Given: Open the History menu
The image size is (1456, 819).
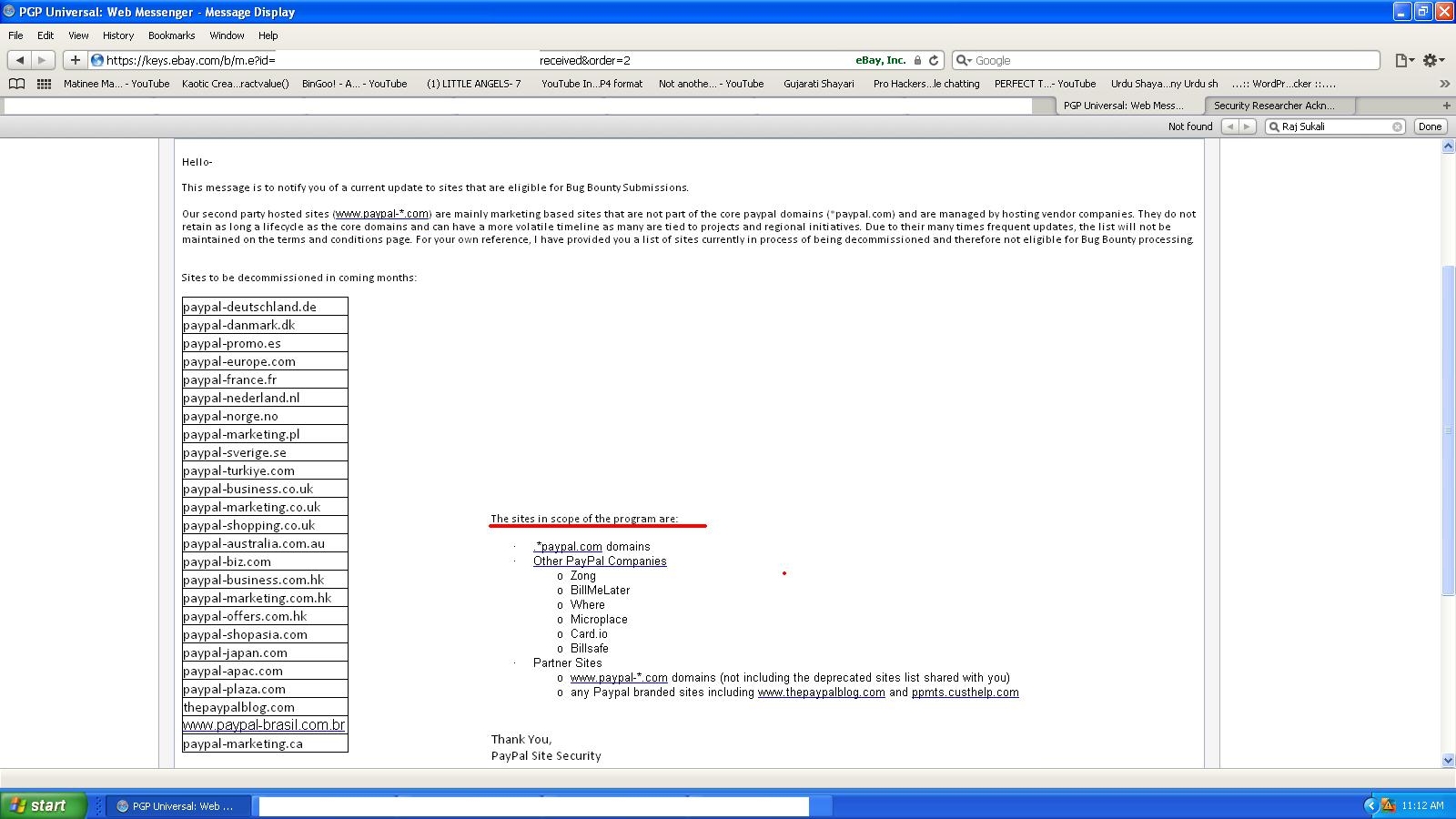Looking at the screenshot, I should click(118, 35).
